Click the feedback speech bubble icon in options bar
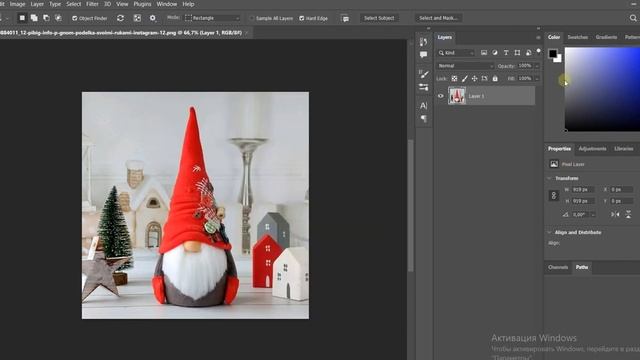The image size is (640, 360). coord(345,18)
